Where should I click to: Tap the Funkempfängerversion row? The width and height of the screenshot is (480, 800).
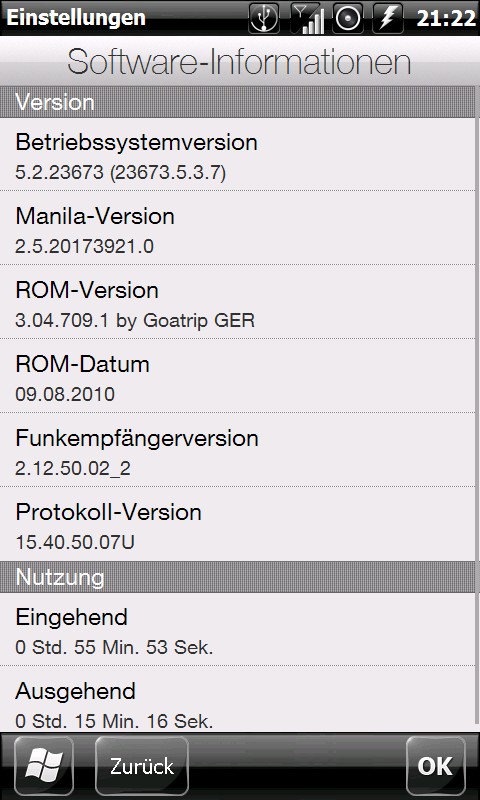point(237,450)
